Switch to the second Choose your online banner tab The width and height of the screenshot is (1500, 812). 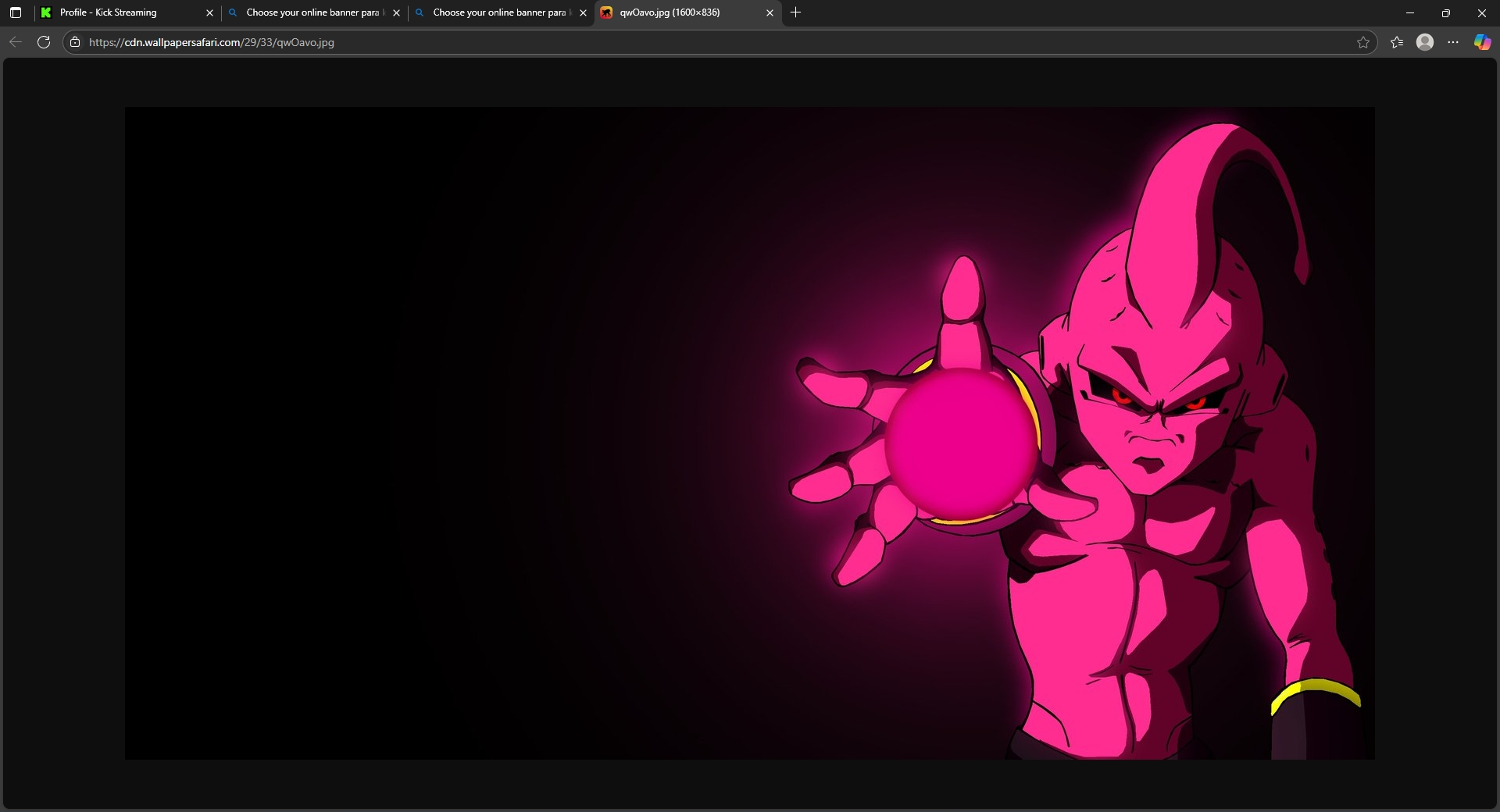[x=498, y=12]
